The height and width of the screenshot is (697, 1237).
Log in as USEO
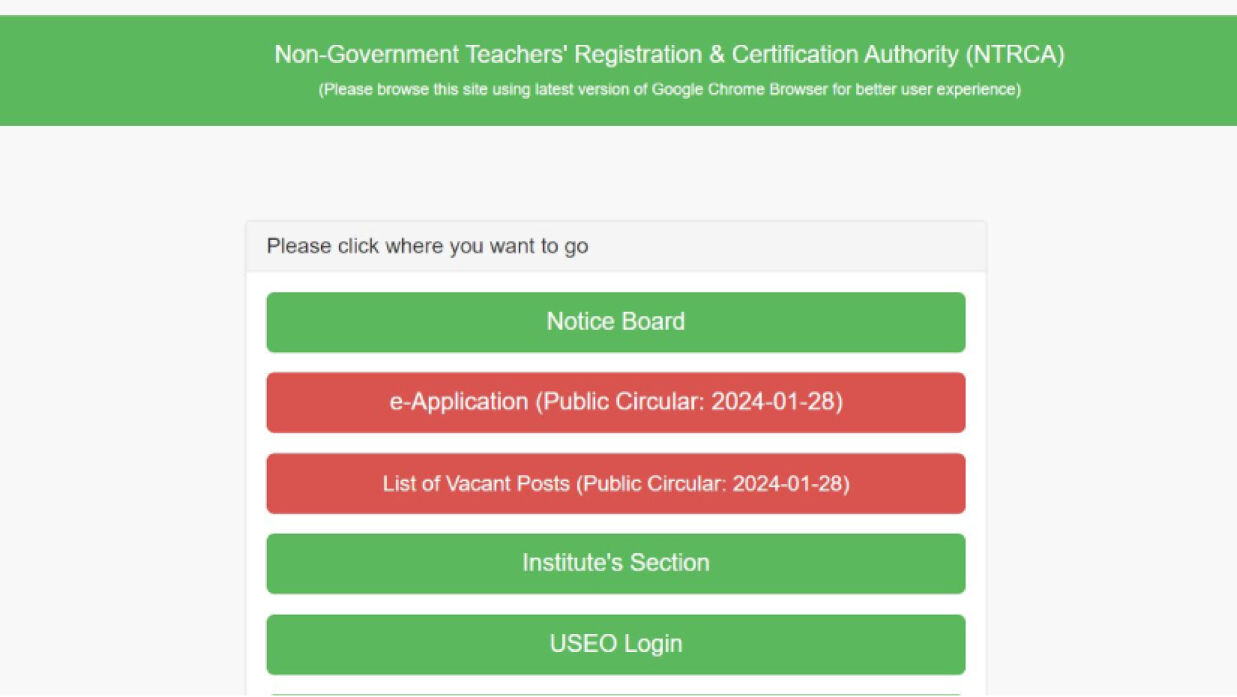[x=615, y=644]
